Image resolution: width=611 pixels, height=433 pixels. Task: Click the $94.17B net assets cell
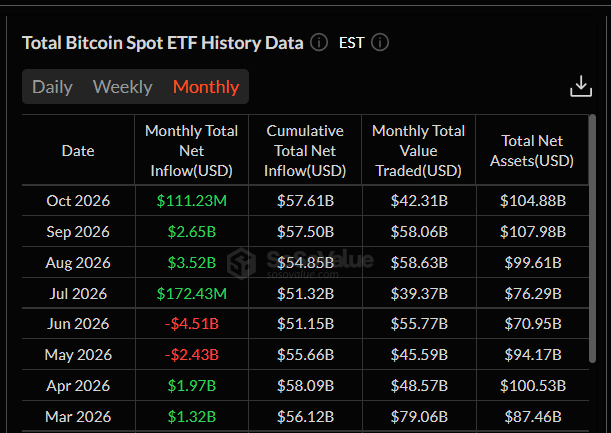(x=532, y=355)
